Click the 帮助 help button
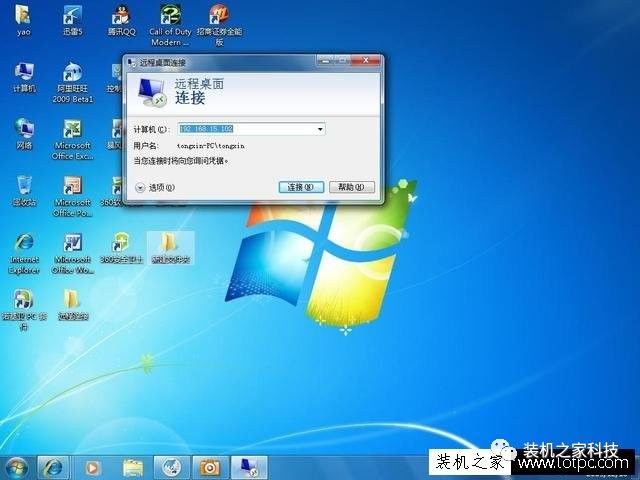This screenshot has width=640, height=480. [352, 187]
